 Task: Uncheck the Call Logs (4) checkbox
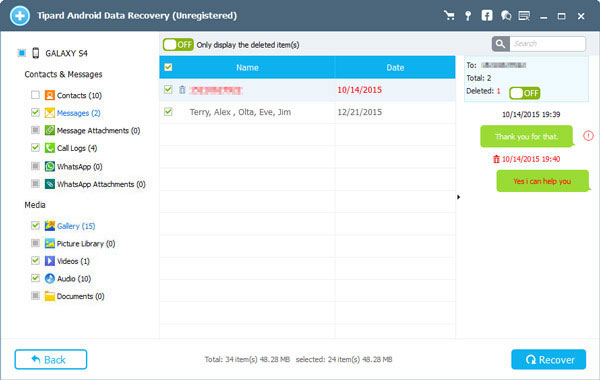click(35, 147)
